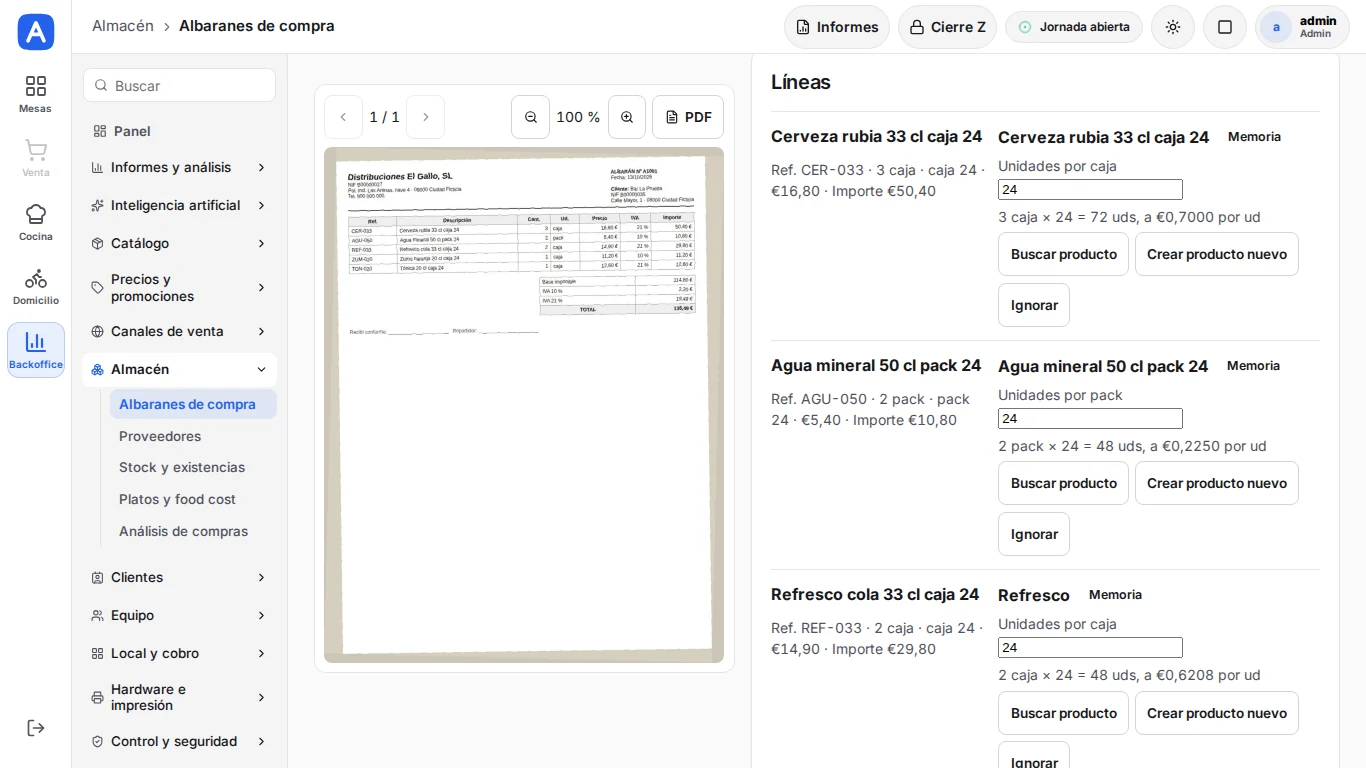
Task: Click the logout icon
Action: [x=36, y=728]
